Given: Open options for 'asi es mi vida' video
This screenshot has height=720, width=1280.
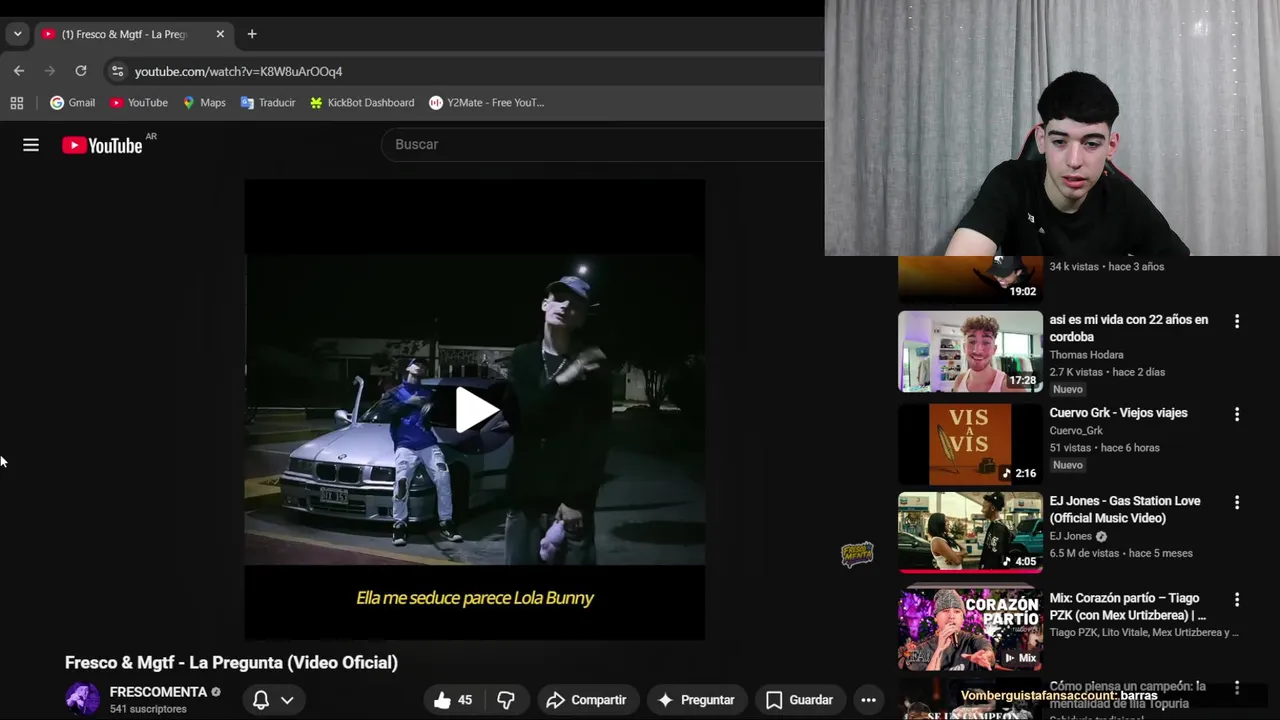Looking at the screenshot, I should coord(1237,321).
